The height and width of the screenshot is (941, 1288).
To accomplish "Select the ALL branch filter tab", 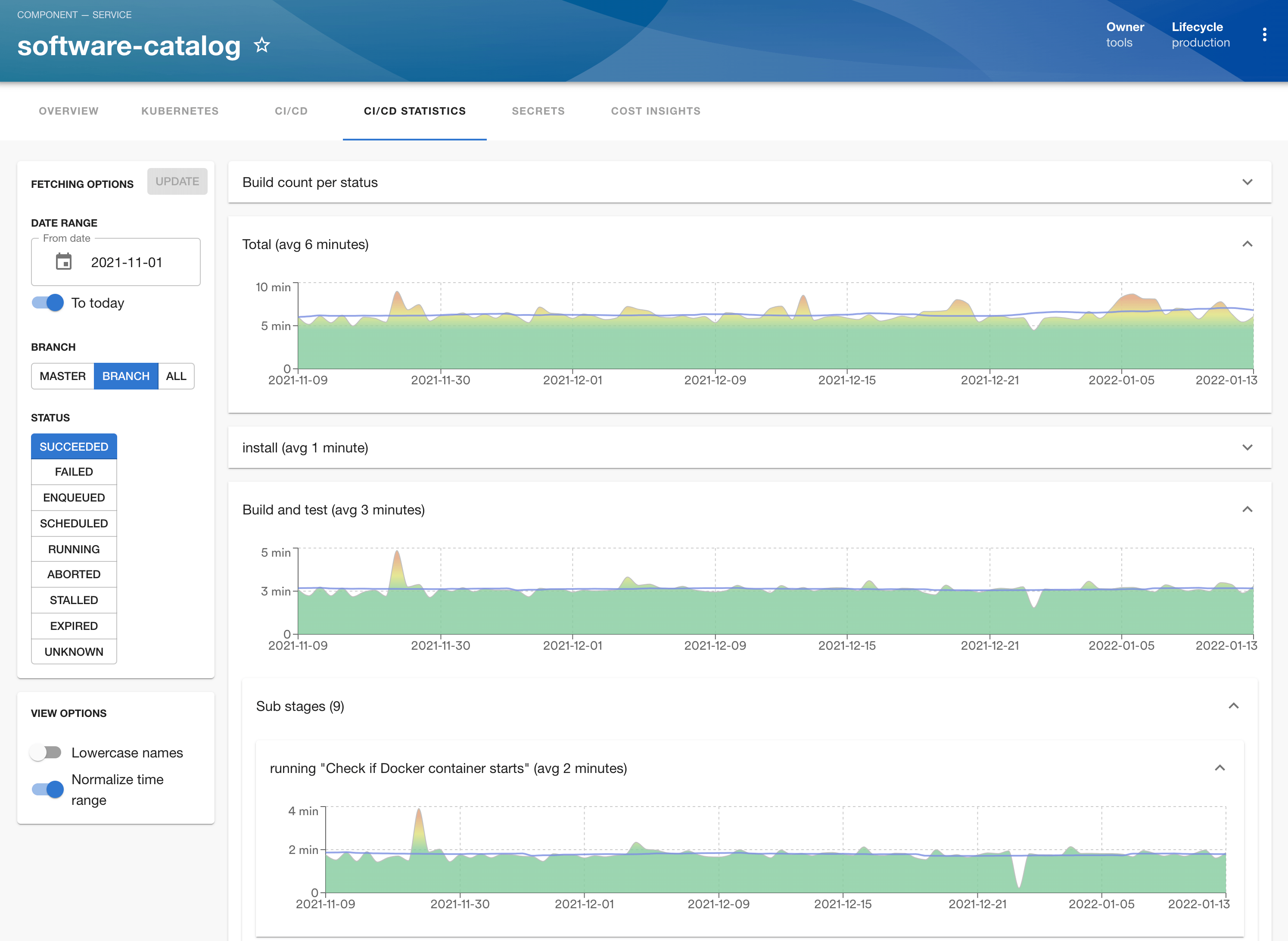I will click(176, 376).
